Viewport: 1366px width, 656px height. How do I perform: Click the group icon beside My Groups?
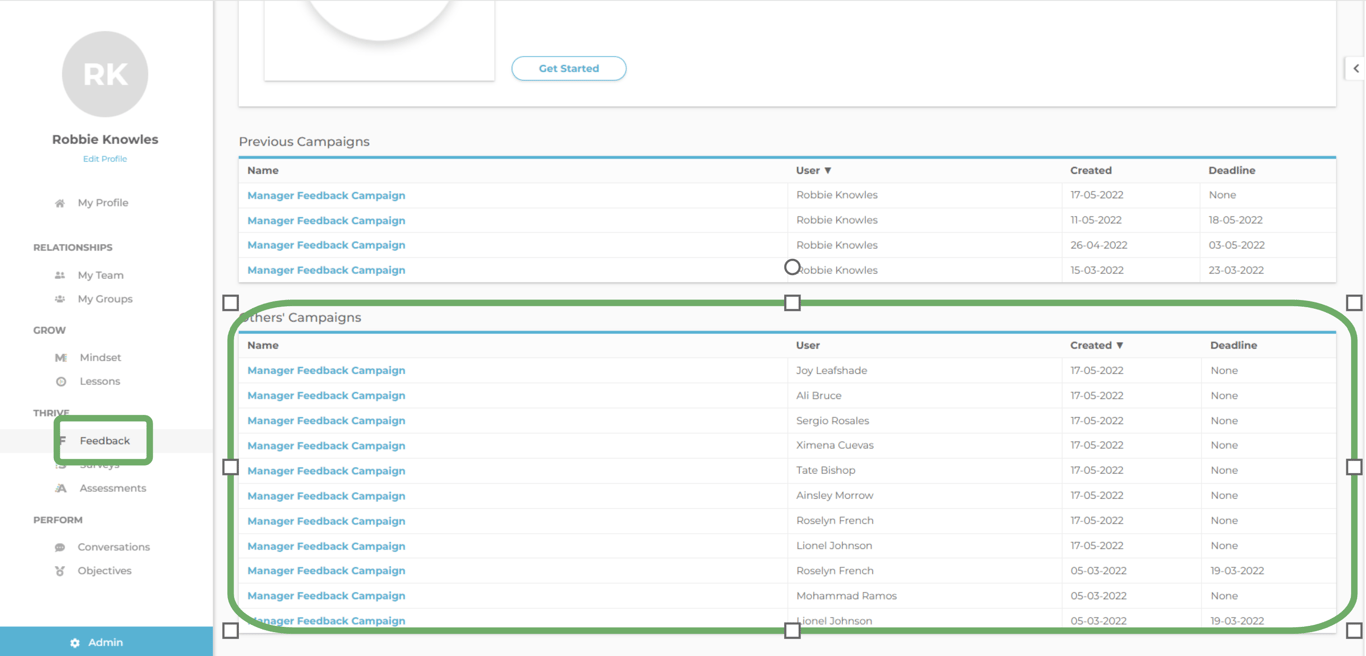pyautogui.click(x=60, y=299)
